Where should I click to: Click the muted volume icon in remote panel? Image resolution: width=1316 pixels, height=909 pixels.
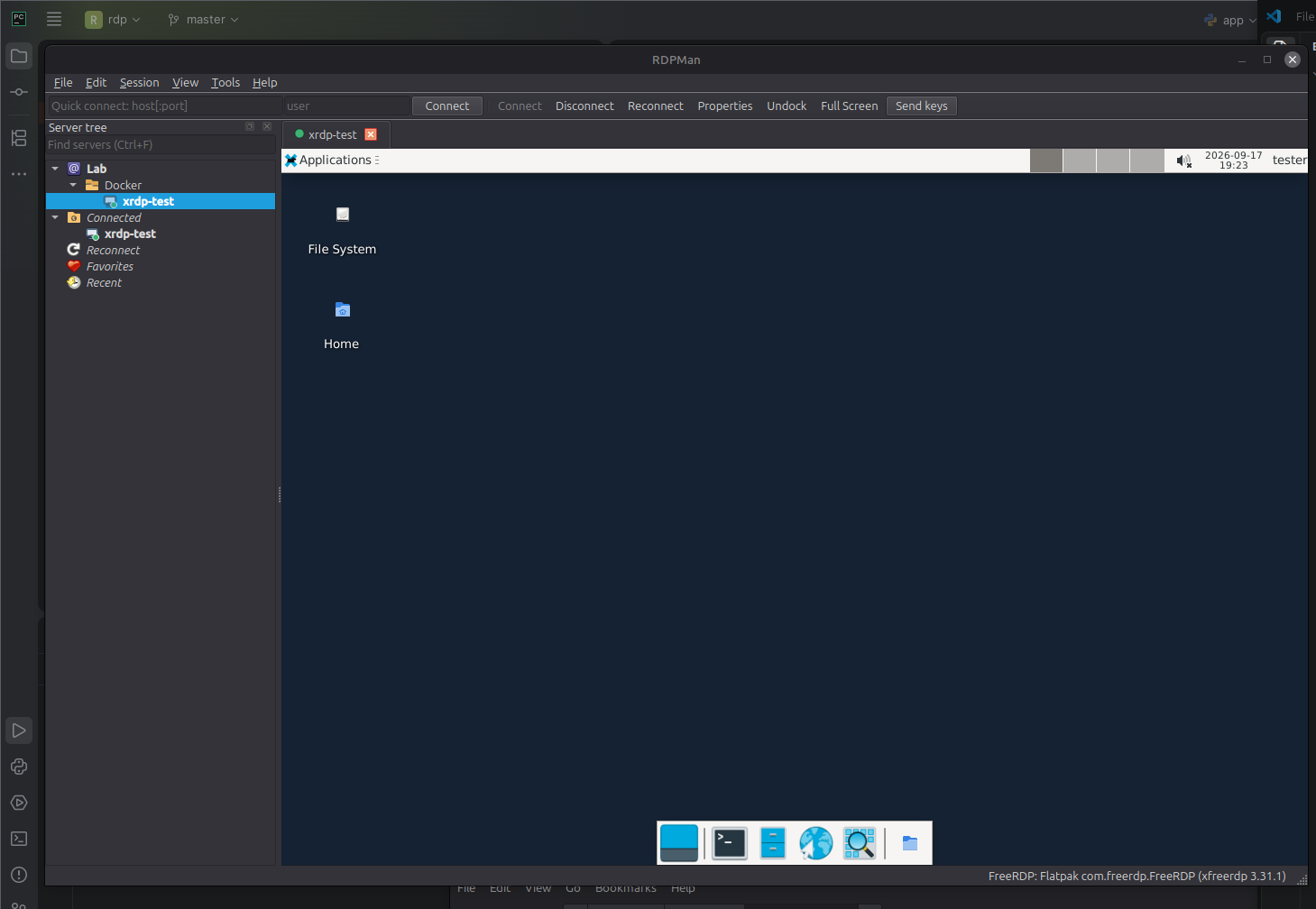[1184, 161]
